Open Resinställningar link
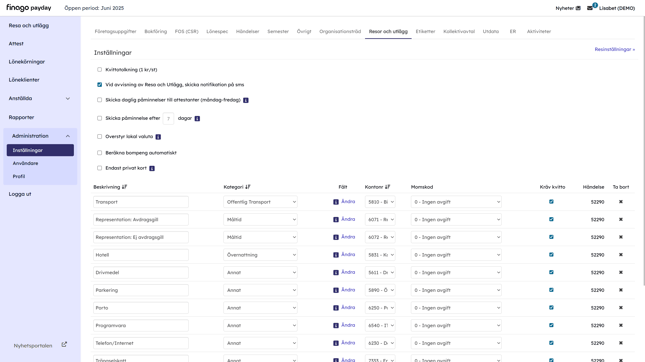This screenshot has height=362, width=645. click(x=615, y=49)
